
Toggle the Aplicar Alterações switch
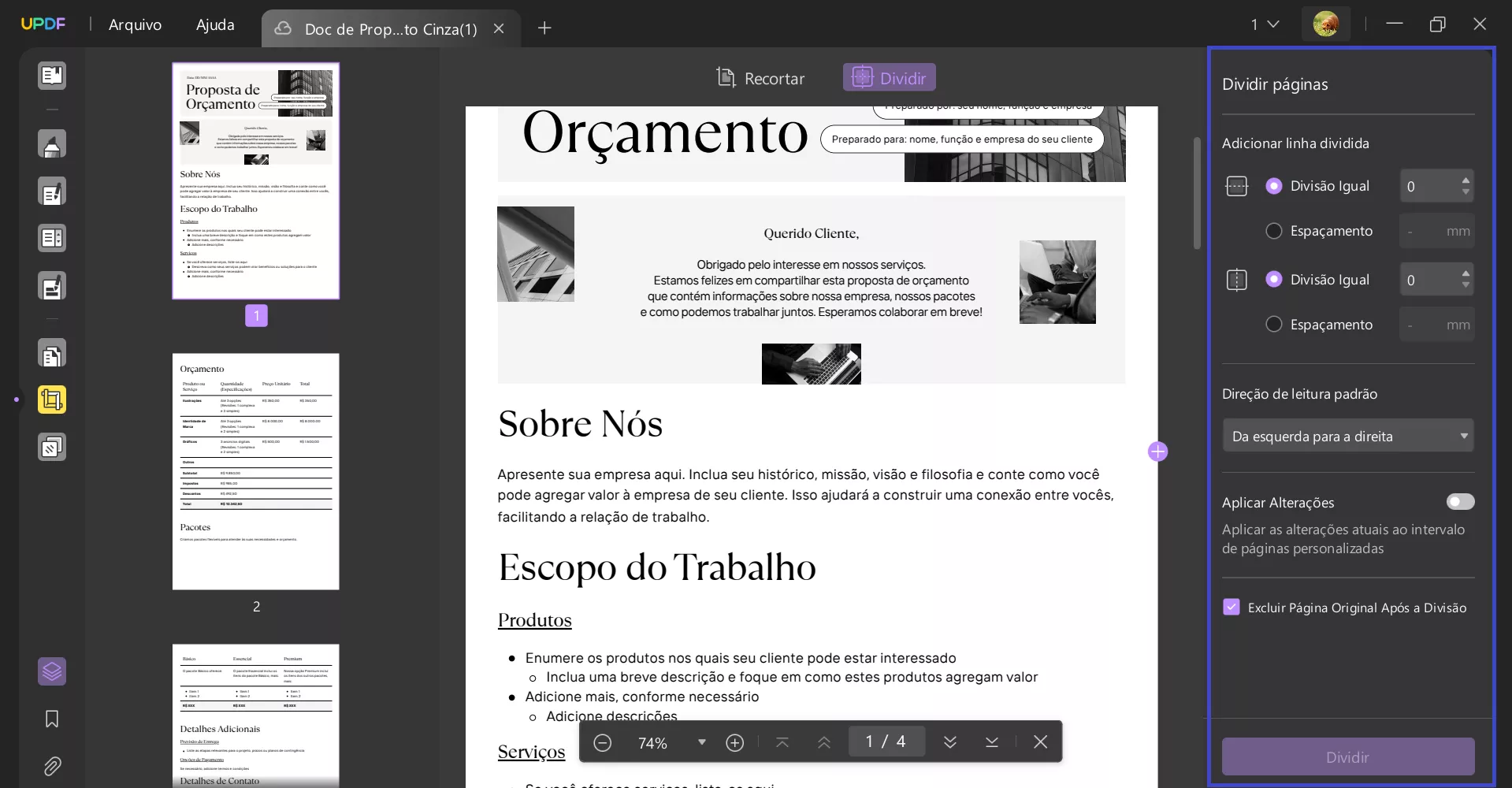[x=1459, y=502]
